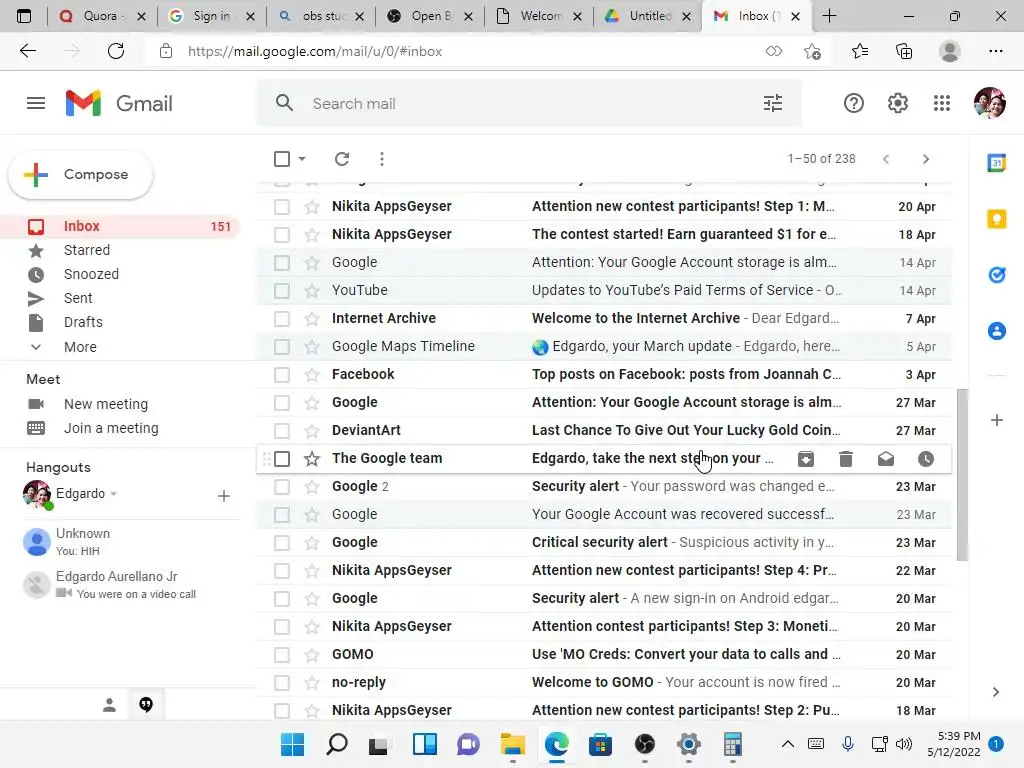Expand the collapsed side panel with the bottom-right arrow

point(995,692)
